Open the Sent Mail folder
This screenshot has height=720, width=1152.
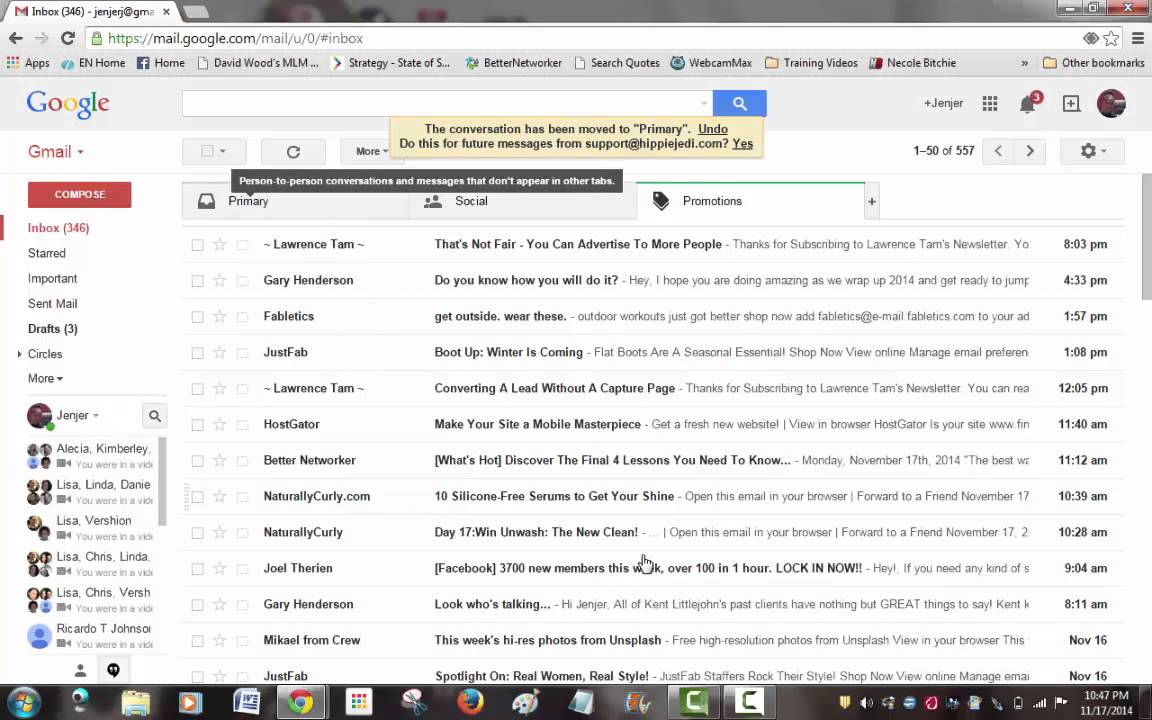tap(52, 303)
